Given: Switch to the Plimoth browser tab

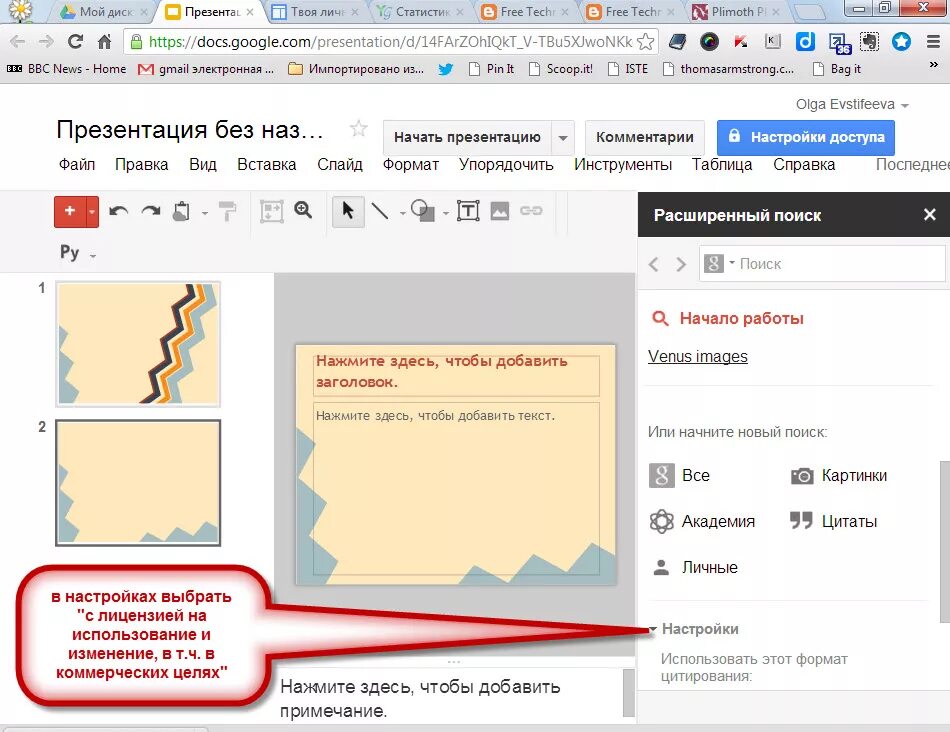Looking at the screenshot, I should (736, 12).
